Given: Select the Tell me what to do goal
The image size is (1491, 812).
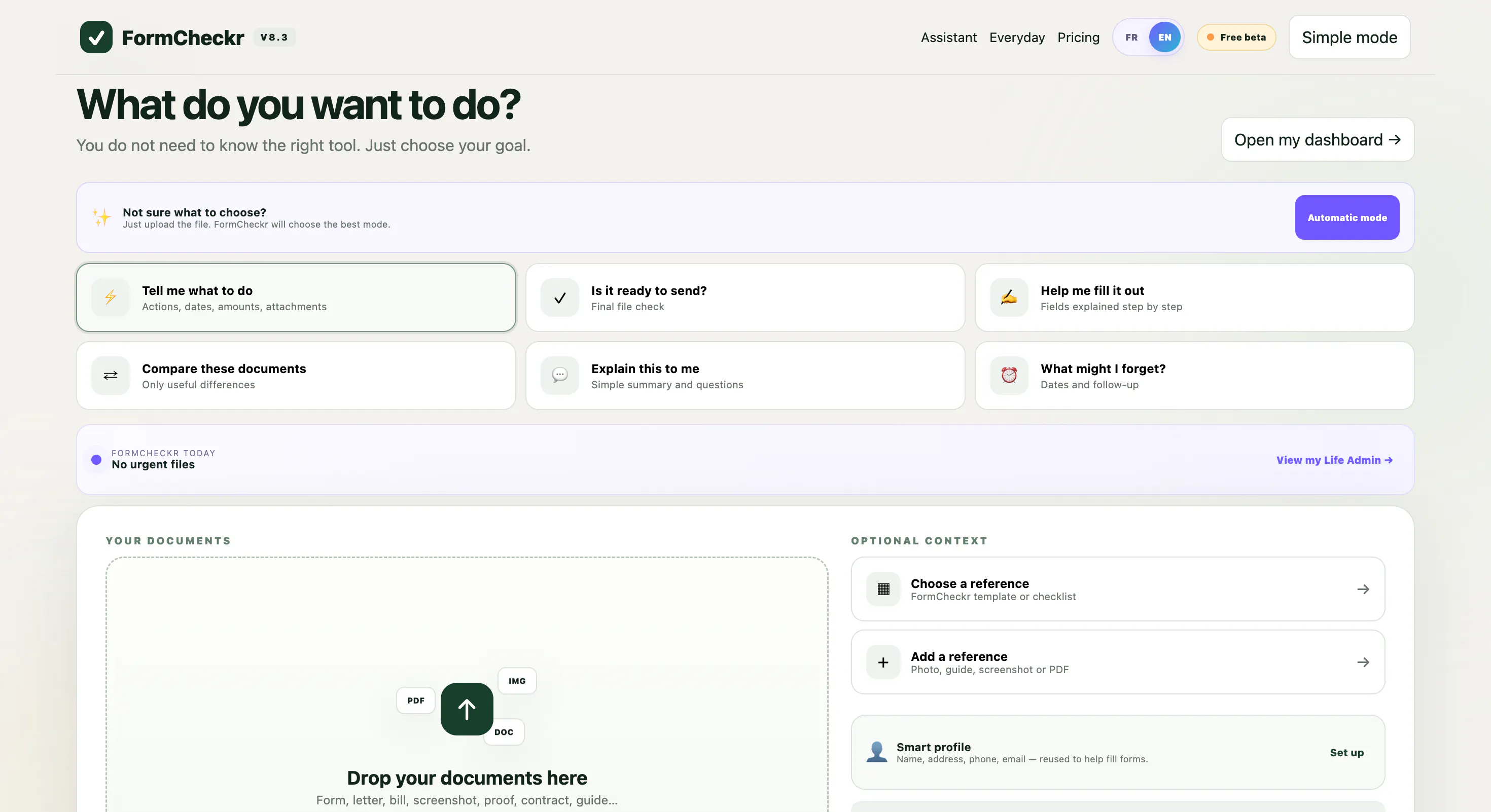Looking at the screenshot, I should (x=296, y=297).
